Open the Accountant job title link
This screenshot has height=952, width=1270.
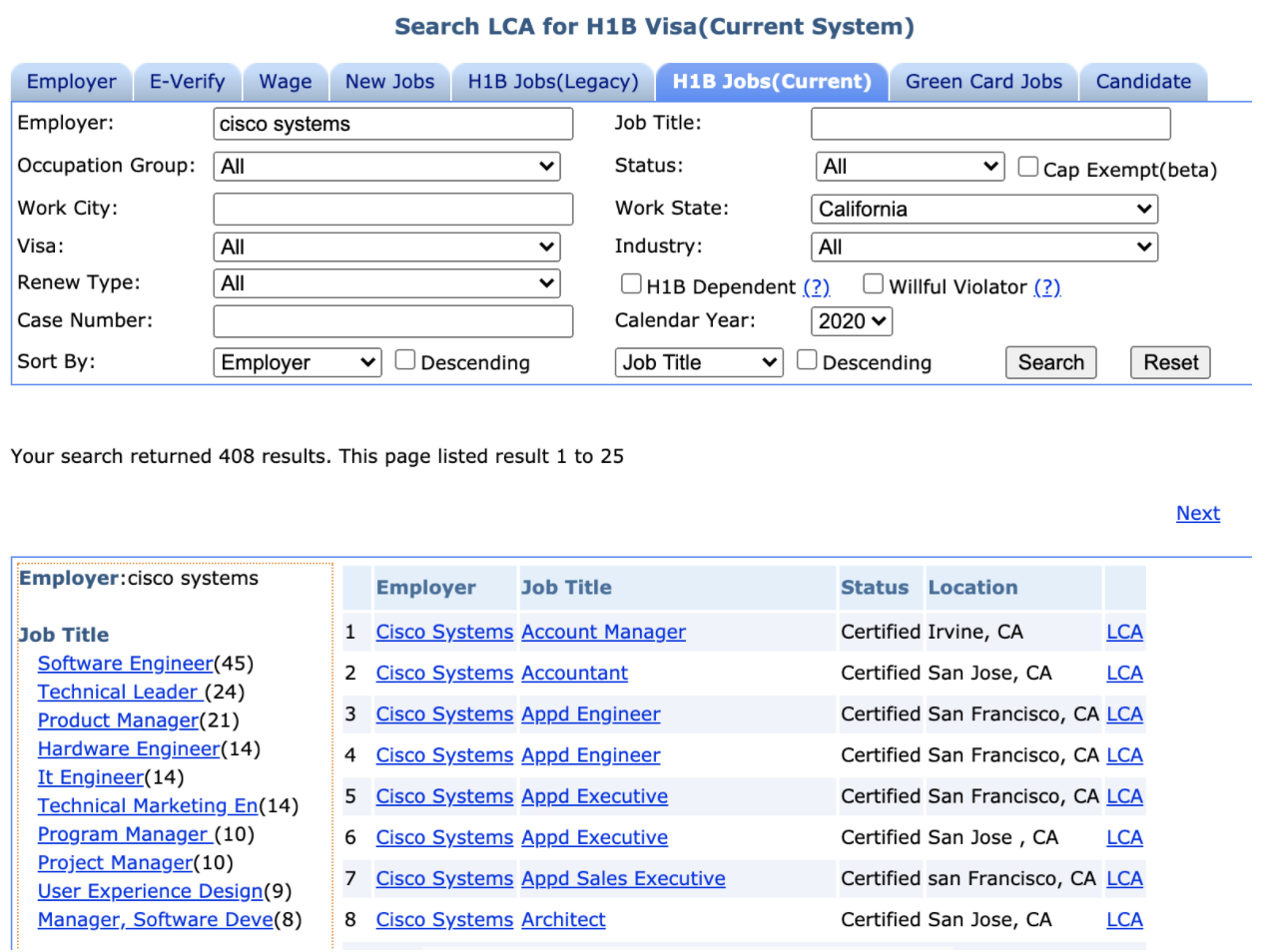coord(574,674)
